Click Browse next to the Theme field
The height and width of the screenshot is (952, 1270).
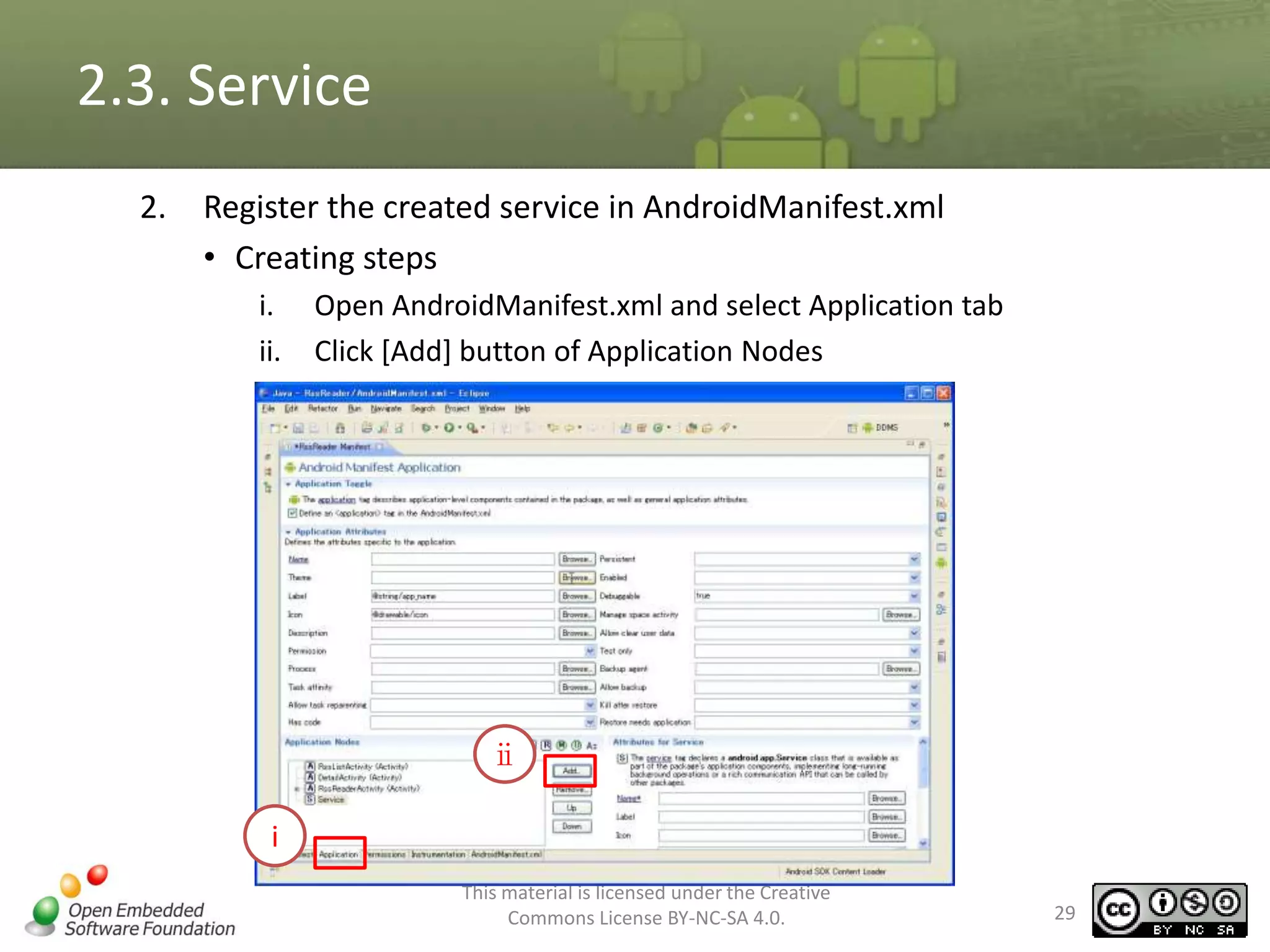click(577, 578)
